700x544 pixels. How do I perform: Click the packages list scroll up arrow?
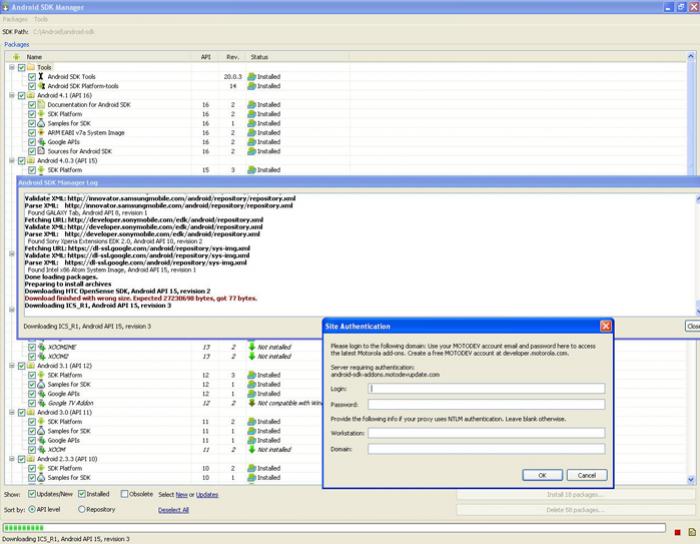(x=691, y=56)
